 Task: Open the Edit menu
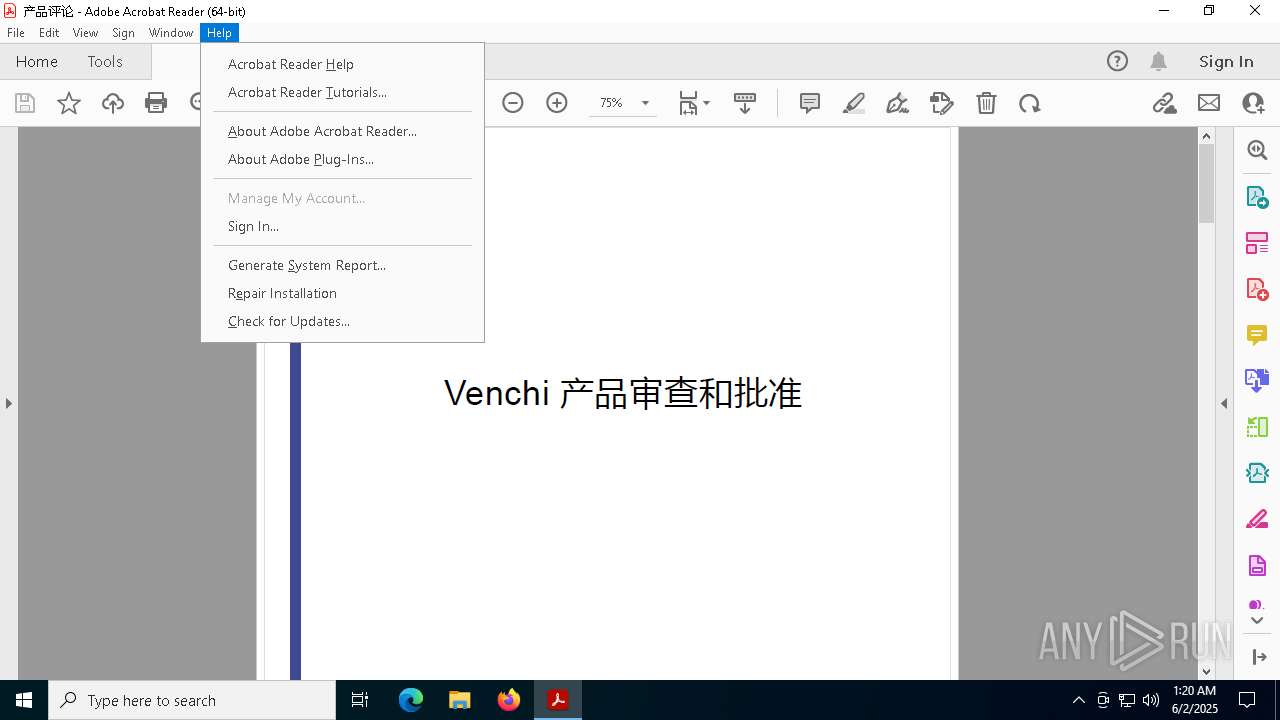[x=49, y=33]
